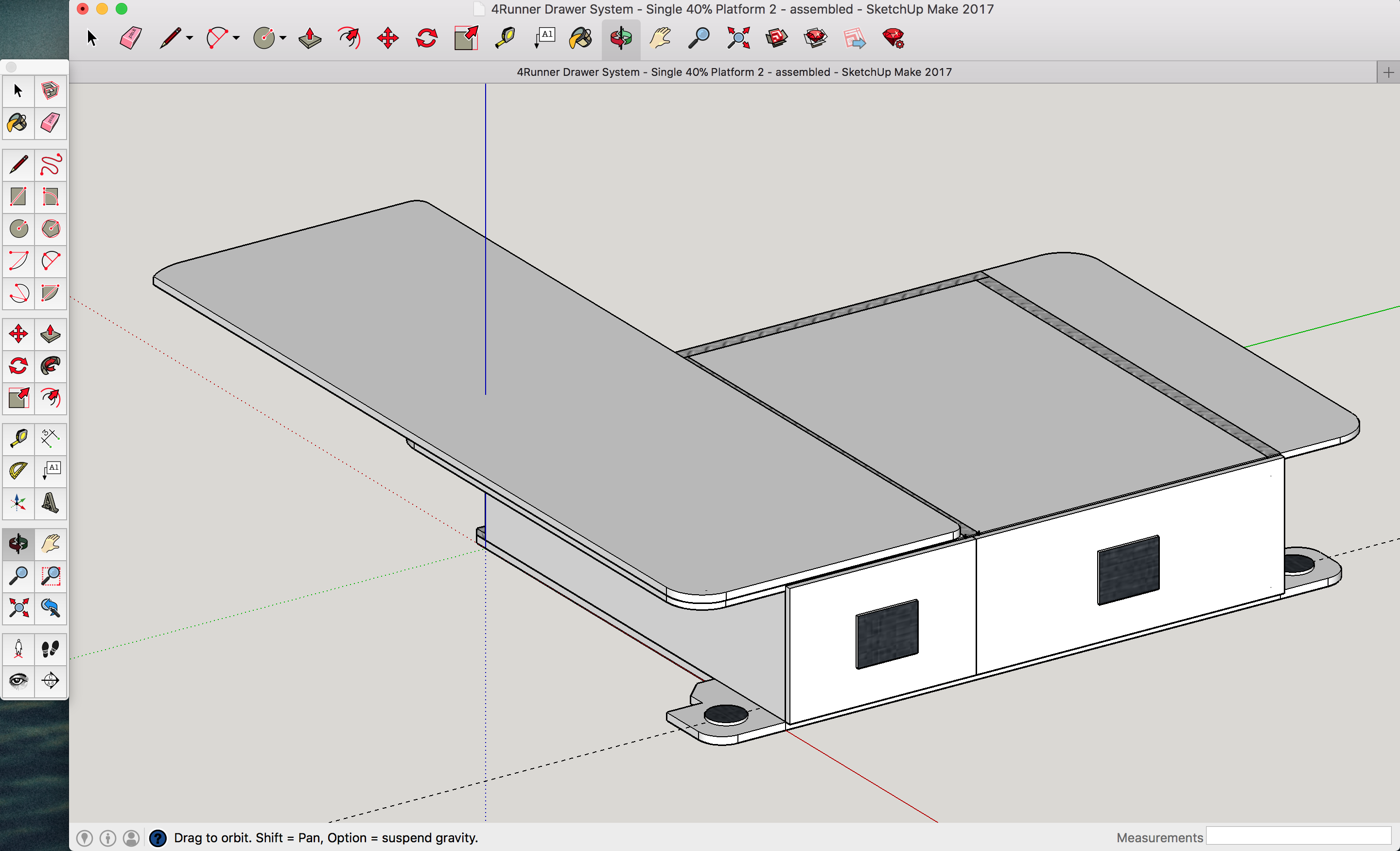The width and height of the screenshot is (1400, 851).
Task: Select the Pan hand tool in top toolbar
Action: [x=660, y=38]
